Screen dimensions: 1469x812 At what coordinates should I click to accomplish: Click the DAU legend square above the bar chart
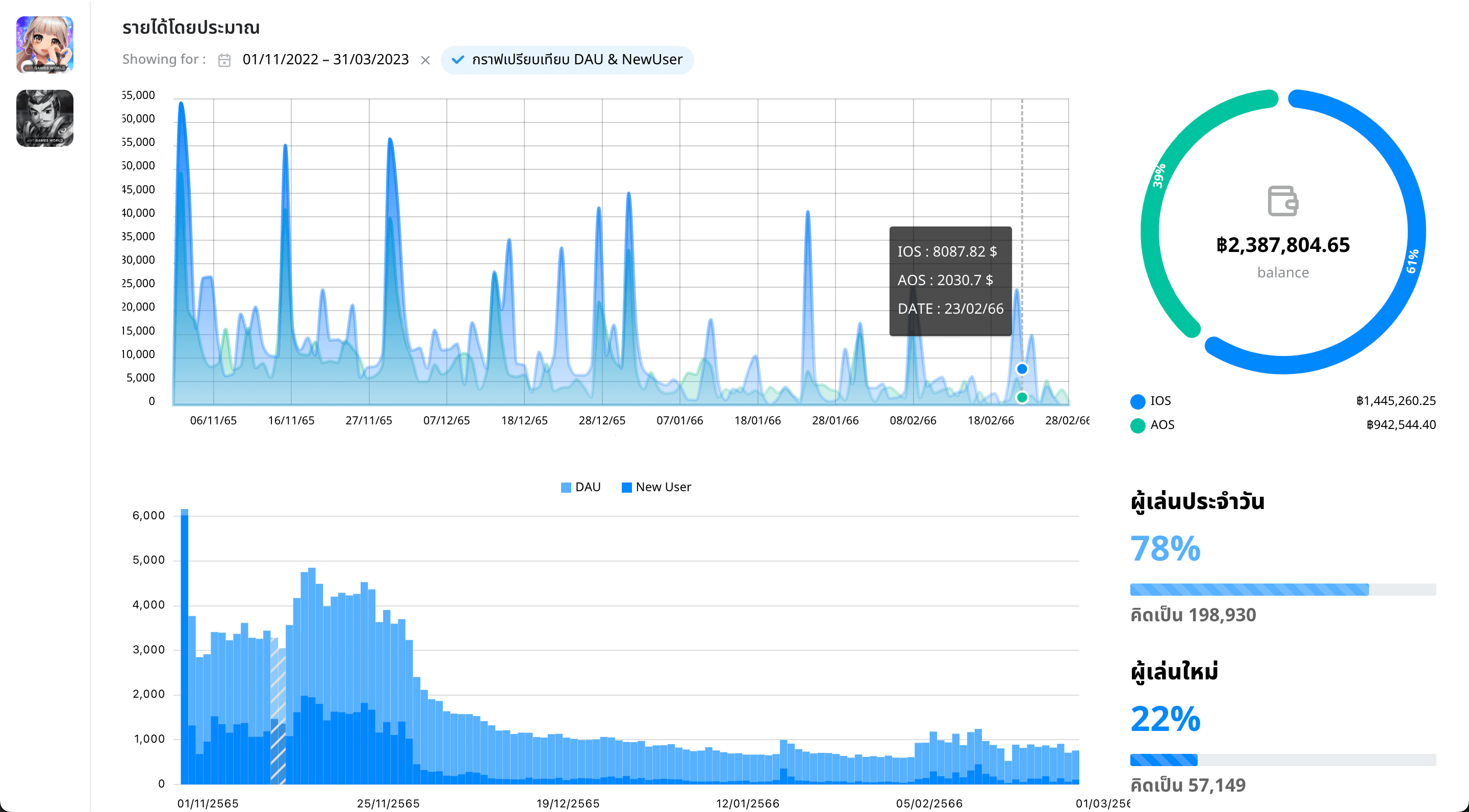[x=565, y=487]
